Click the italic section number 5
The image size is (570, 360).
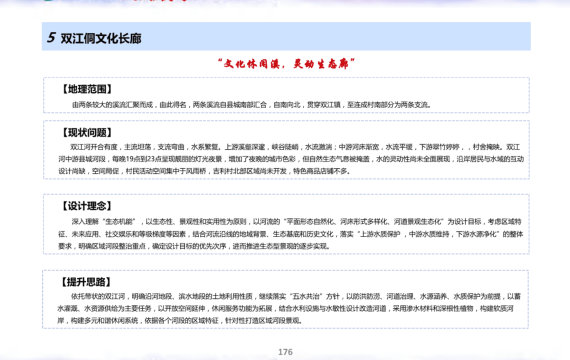51,37
